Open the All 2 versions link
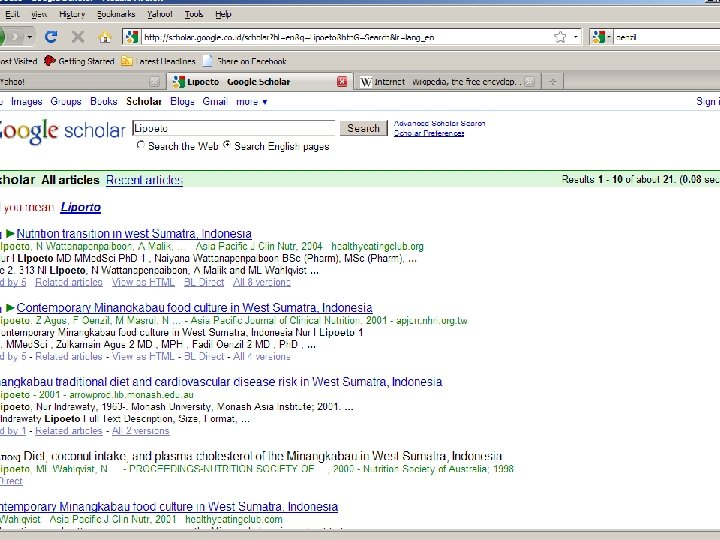 [x=141, y=431]
